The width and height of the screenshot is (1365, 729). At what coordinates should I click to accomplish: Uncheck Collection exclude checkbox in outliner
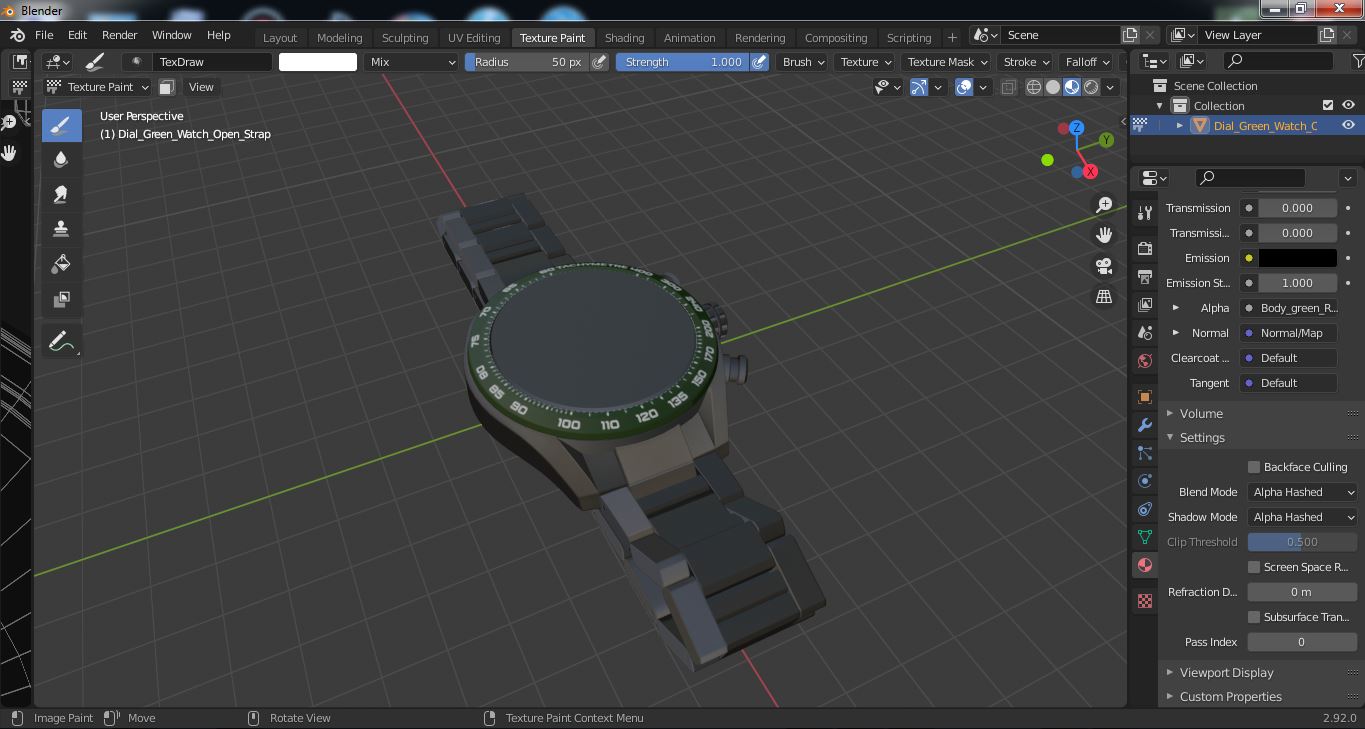[x=1328, y=105]
